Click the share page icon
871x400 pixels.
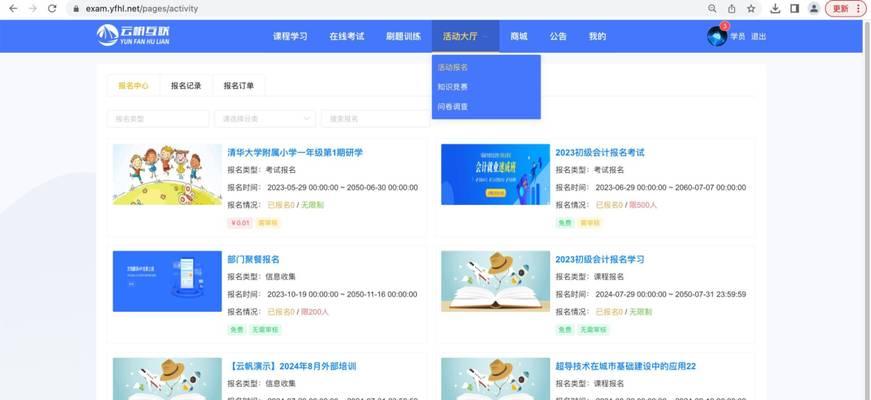tap(732, 9)
